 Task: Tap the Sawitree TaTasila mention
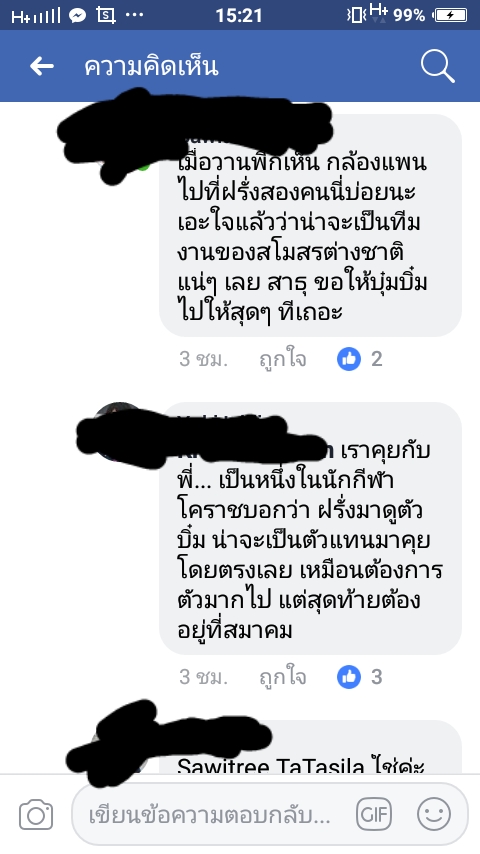pyautogui.click(x=271, y=766)
